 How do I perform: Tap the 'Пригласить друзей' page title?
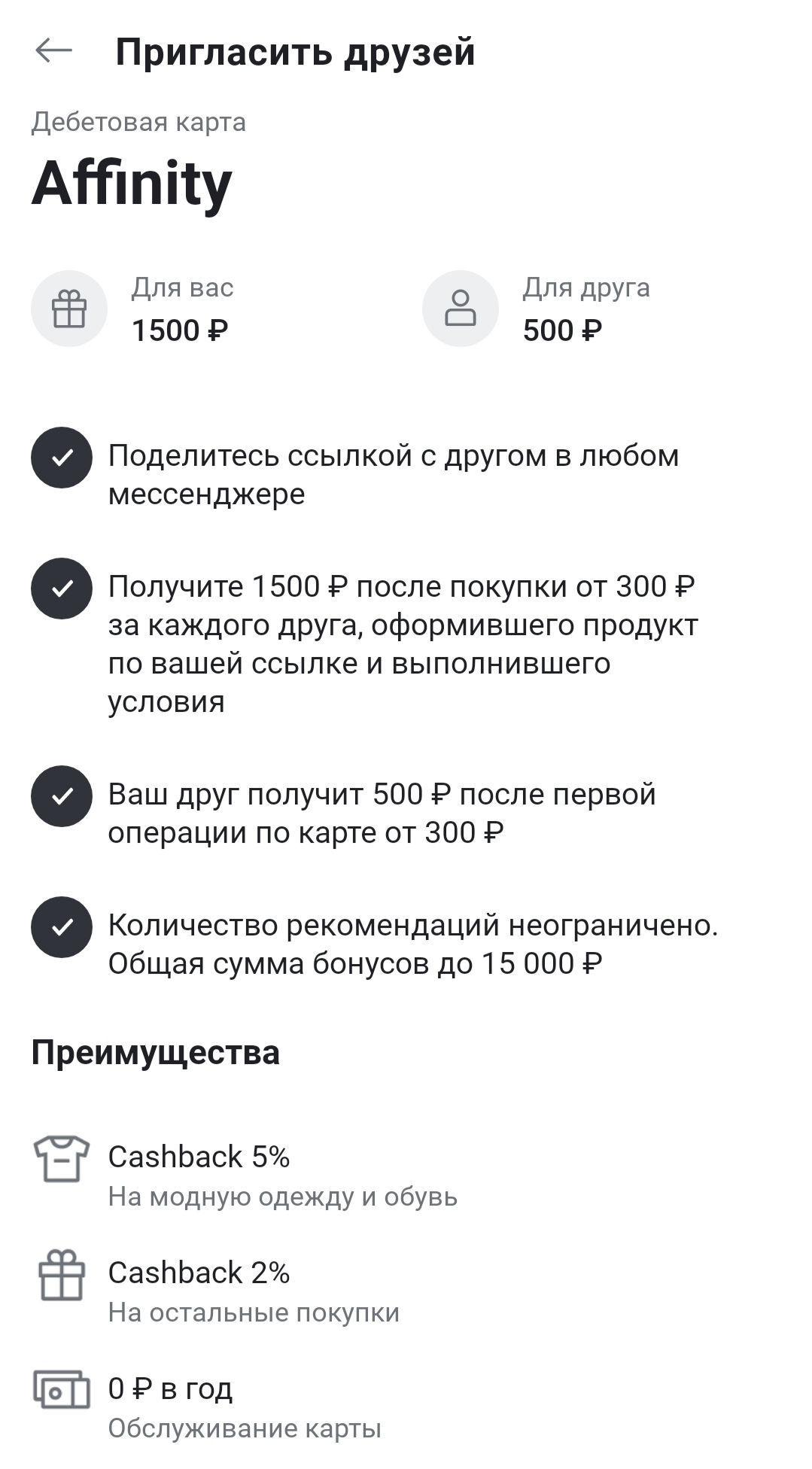(x=295, y=52)
